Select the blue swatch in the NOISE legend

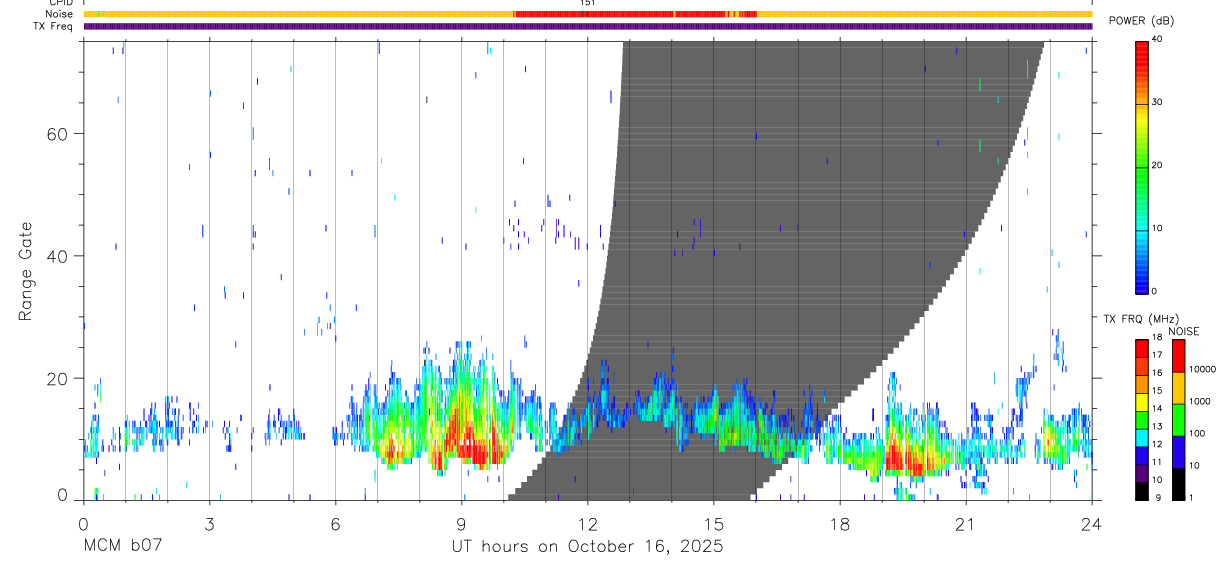1178,452
